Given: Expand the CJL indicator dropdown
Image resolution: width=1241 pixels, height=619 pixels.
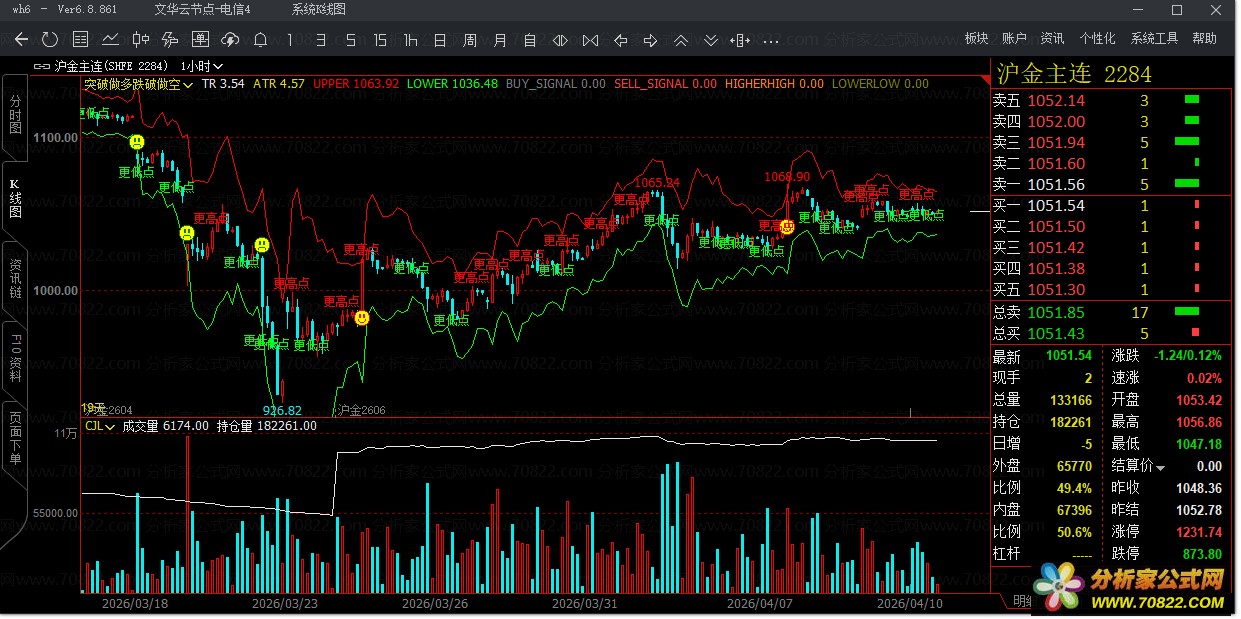Looking at the screenshot, I should coord(99,426).
